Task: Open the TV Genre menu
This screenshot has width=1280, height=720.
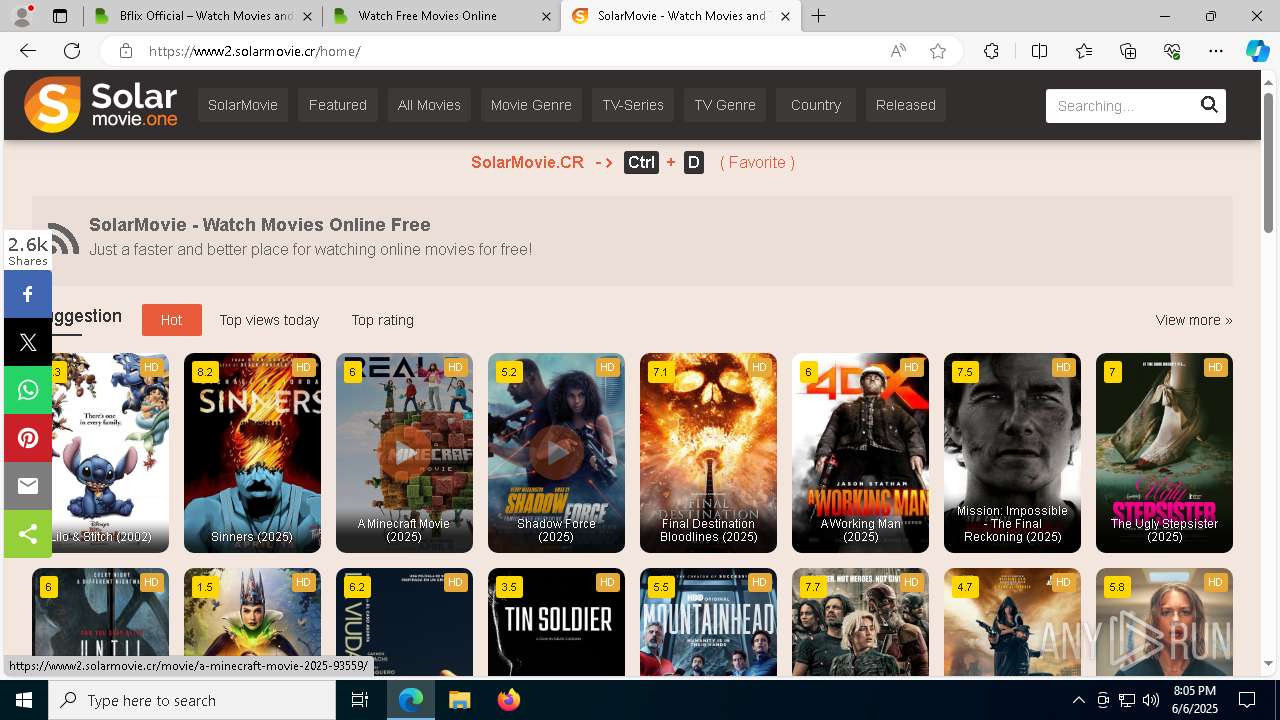Action: coord(725,105)
